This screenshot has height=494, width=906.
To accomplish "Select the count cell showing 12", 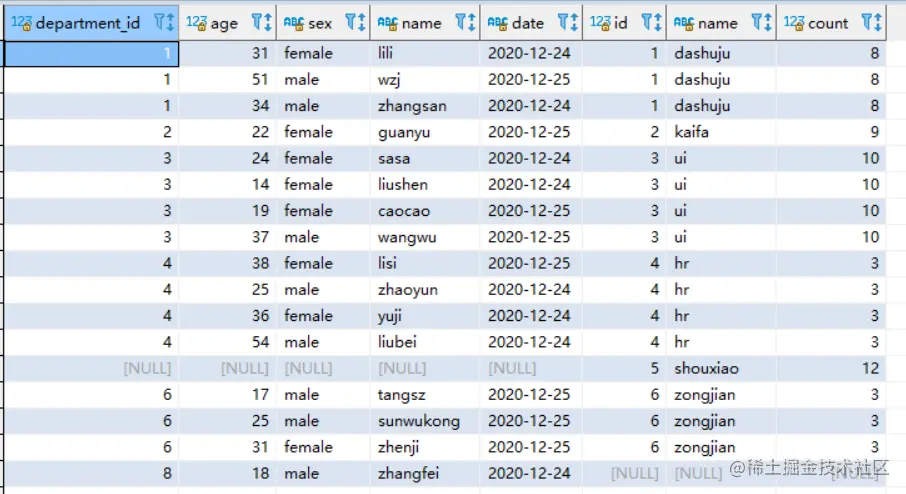I will pos(831,369).
